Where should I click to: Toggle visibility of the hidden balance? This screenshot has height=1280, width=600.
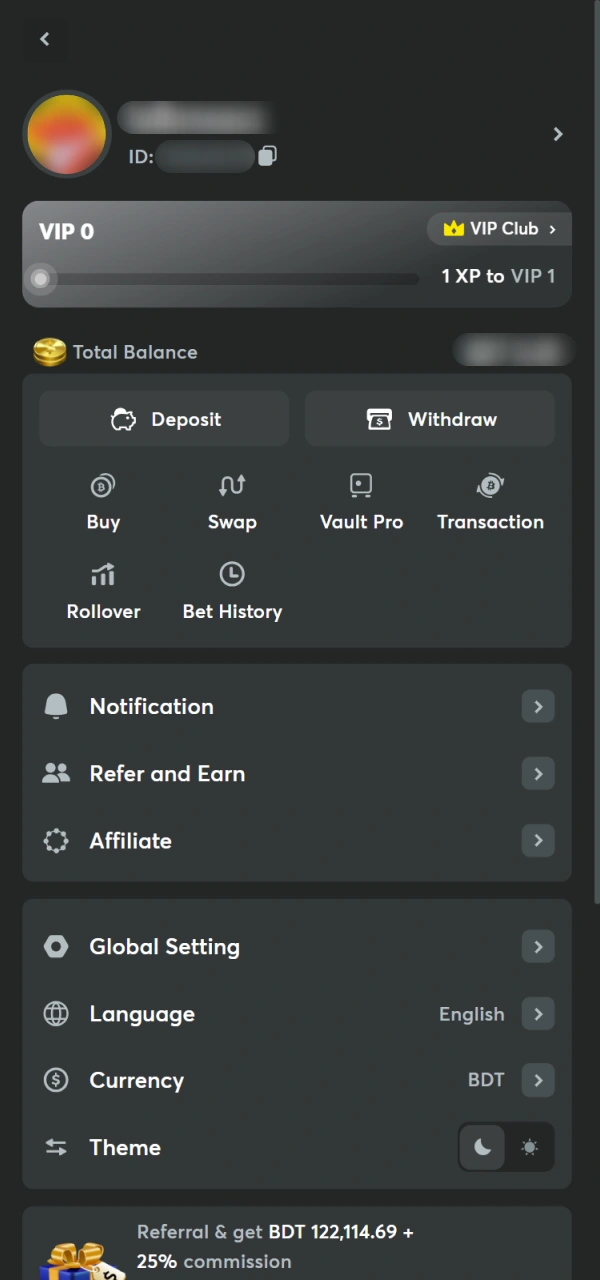512,351
